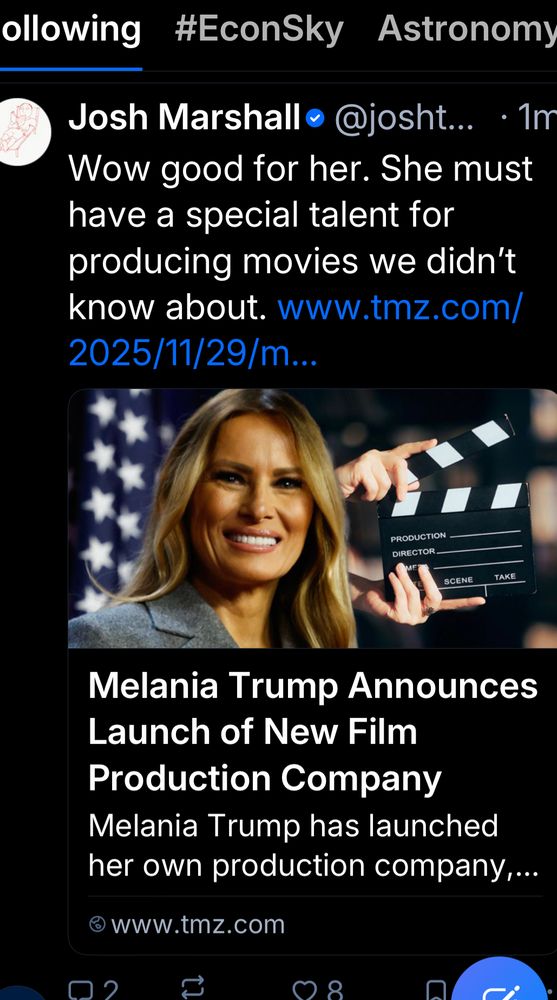Reply to Josh Marshall's post
Image resolution: width=557 pixels, height=1000 pixels.
point(81,988)
